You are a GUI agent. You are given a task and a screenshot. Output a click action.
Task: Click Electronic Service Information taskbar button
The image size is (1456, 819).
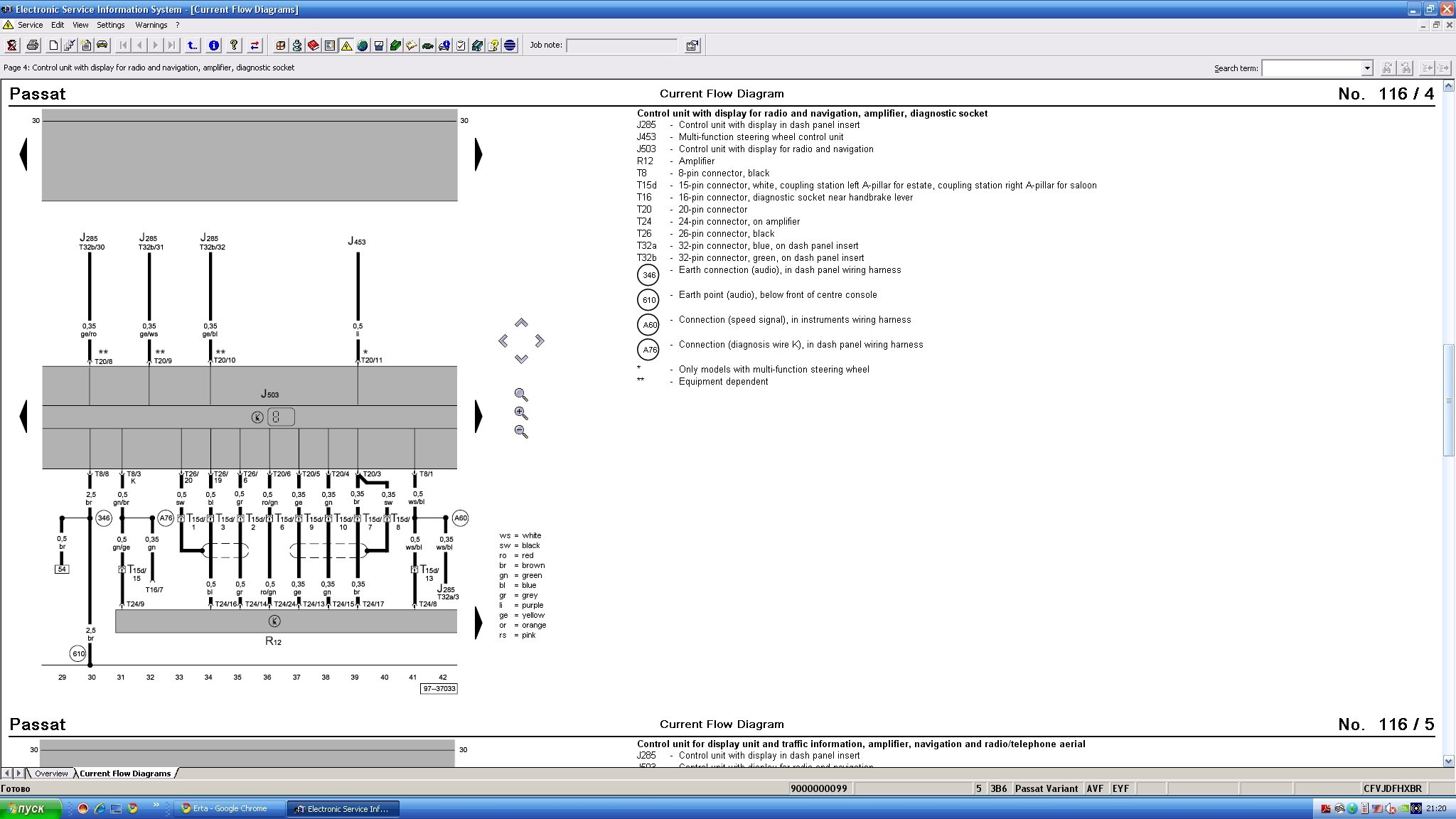coord(343,809)
